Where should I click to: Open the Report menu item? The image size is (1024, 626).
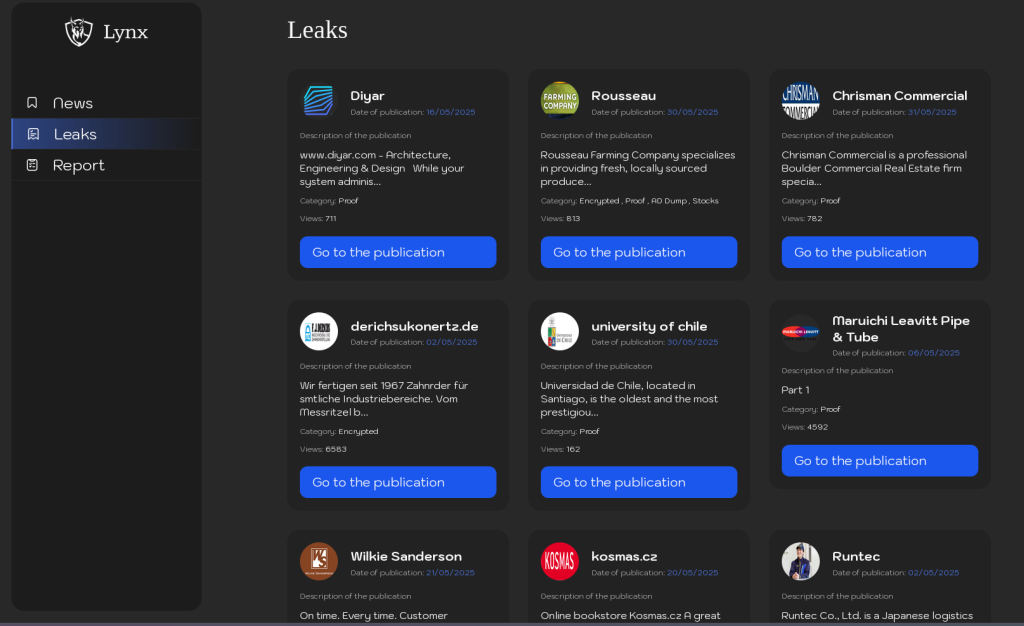pos(106,165)
